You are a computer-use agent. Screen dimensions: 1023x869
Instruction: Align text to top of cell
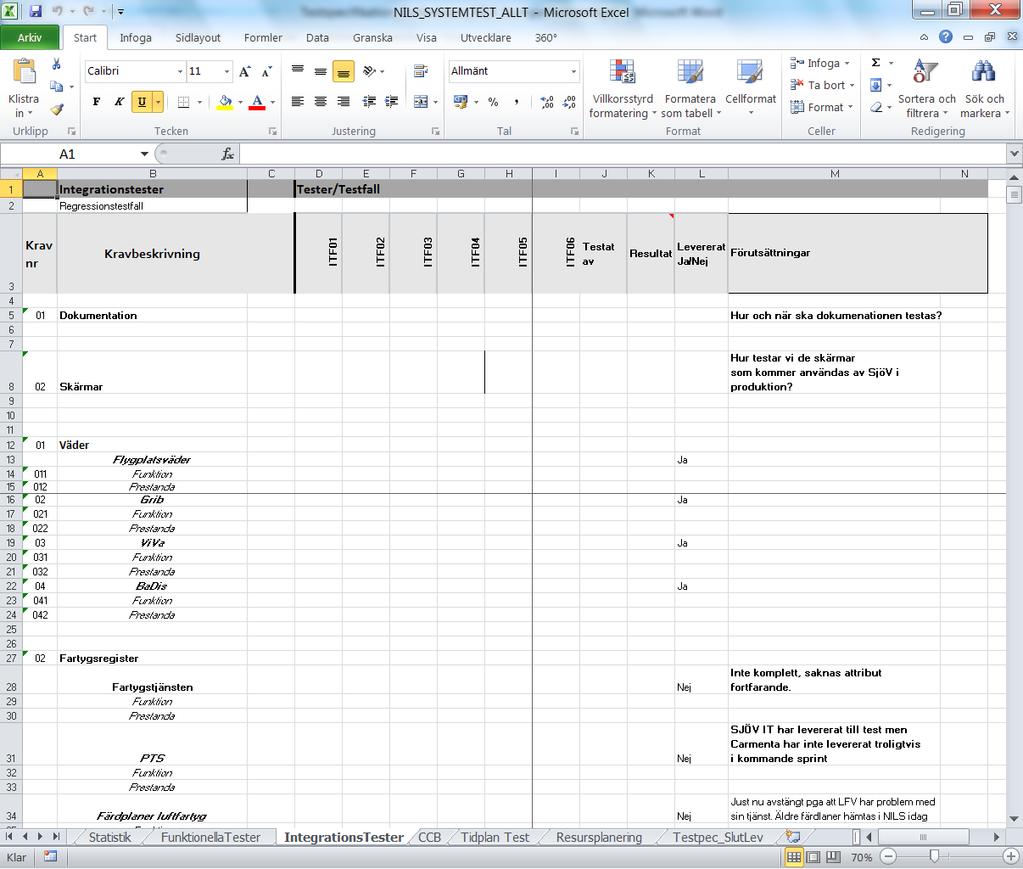(x=298, y=70)
